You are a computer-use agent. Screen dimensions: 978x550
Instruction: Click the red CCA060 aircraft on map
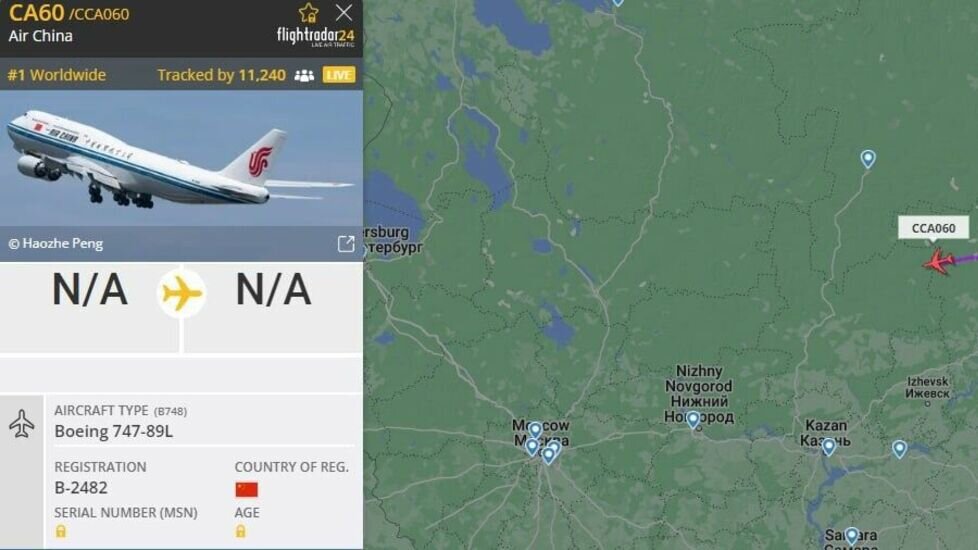(939, 261)
